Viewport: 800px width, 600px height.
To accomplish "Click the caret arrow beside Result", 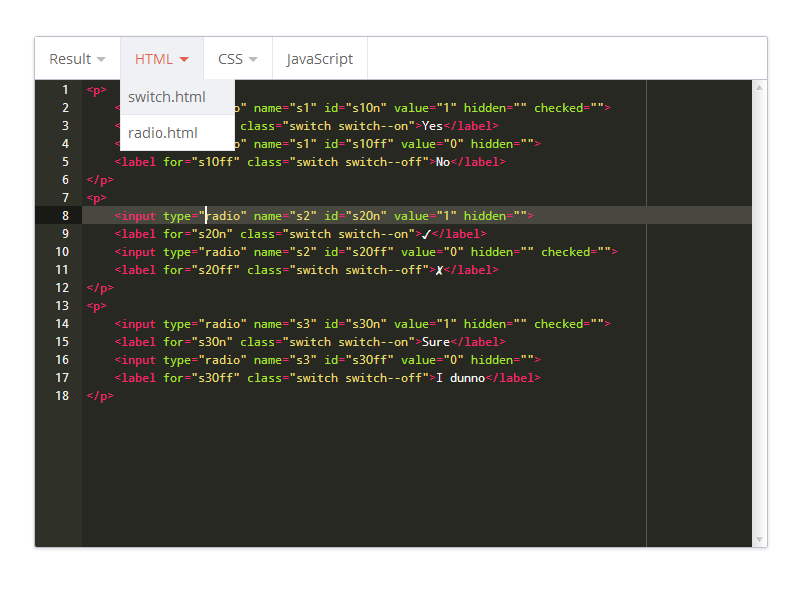I will click(101, 60).
